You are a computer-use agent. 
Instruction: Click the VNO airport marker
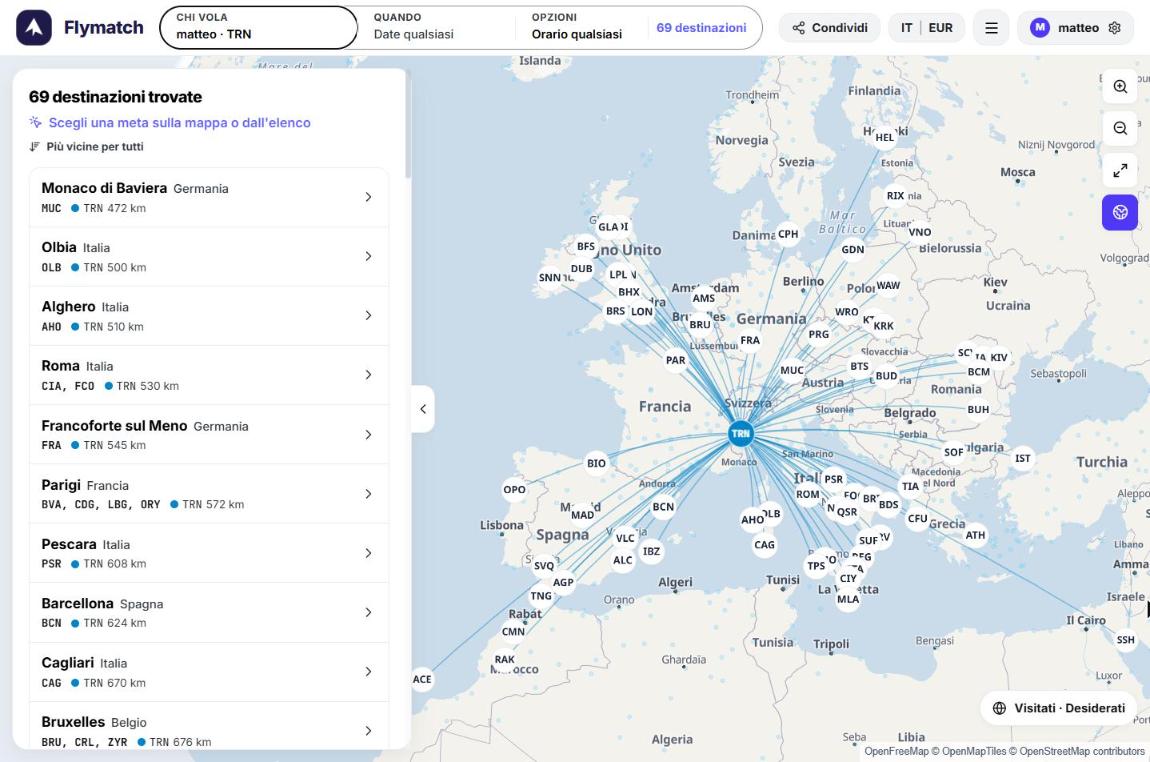click(x=920, y=232)
